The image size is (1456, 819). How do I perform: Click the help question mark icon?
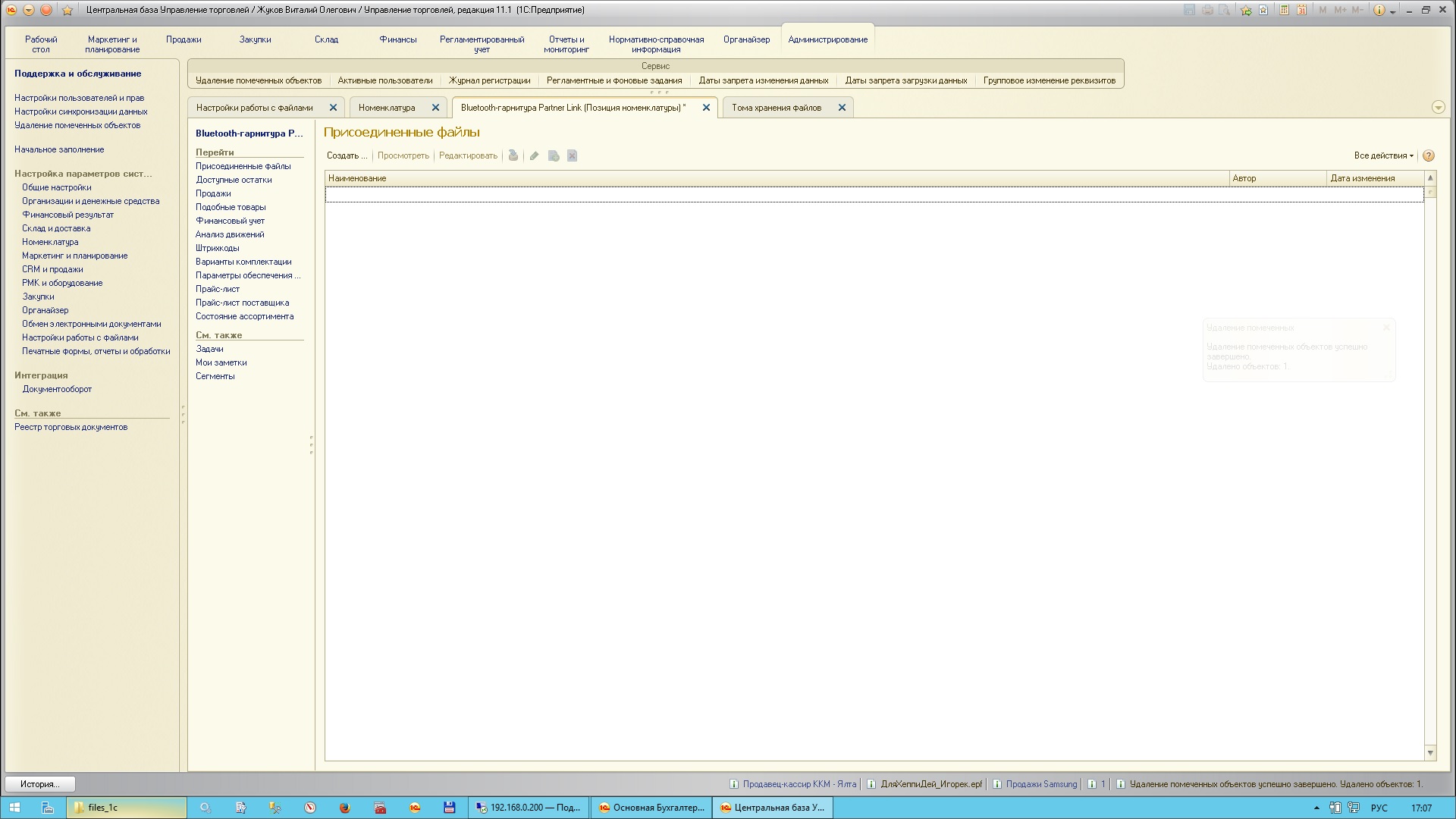1429,155
